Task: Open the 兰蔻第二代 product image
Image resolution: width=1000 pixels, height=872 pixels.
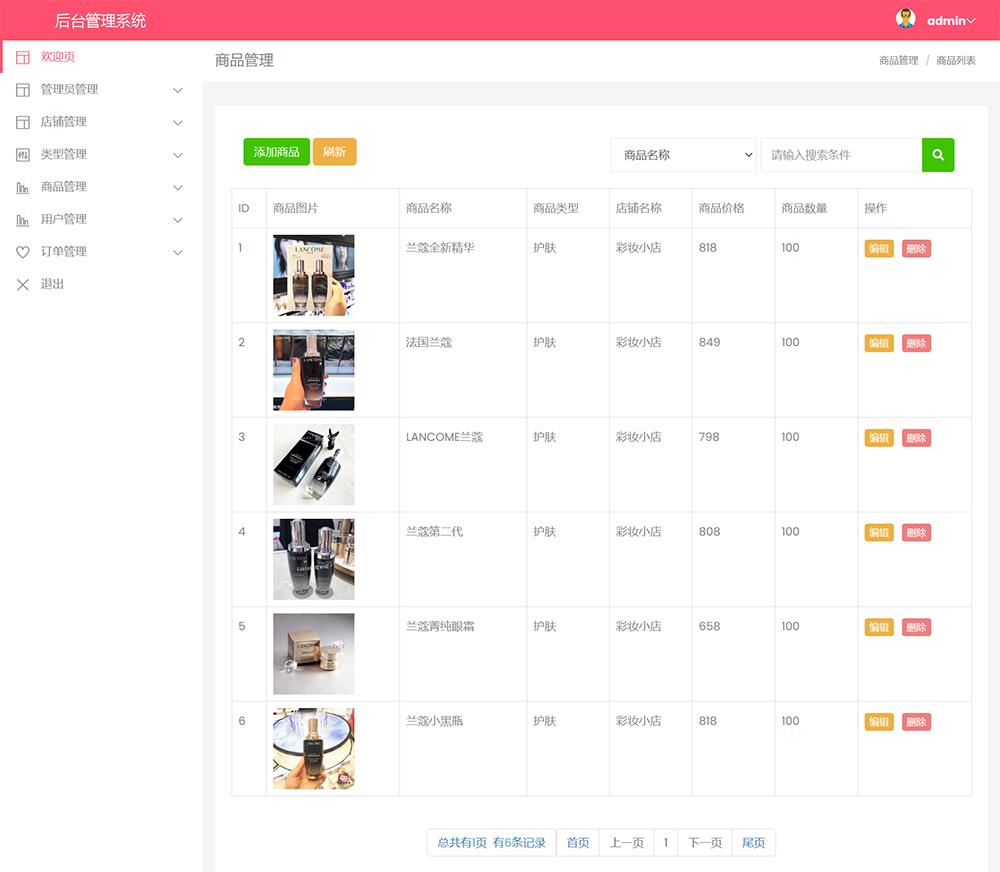Action: pos(314,559)
